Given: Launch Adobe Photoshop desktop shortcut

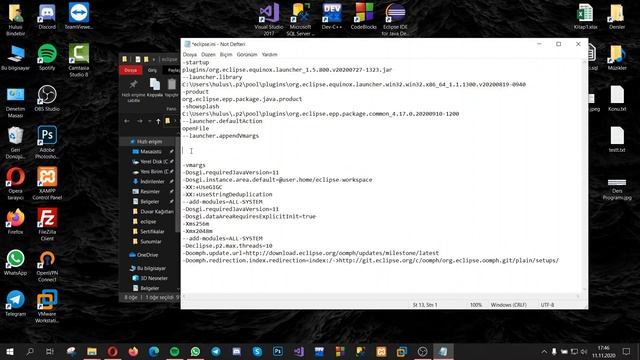Looking at the screenshot, I should click(47, 142).
